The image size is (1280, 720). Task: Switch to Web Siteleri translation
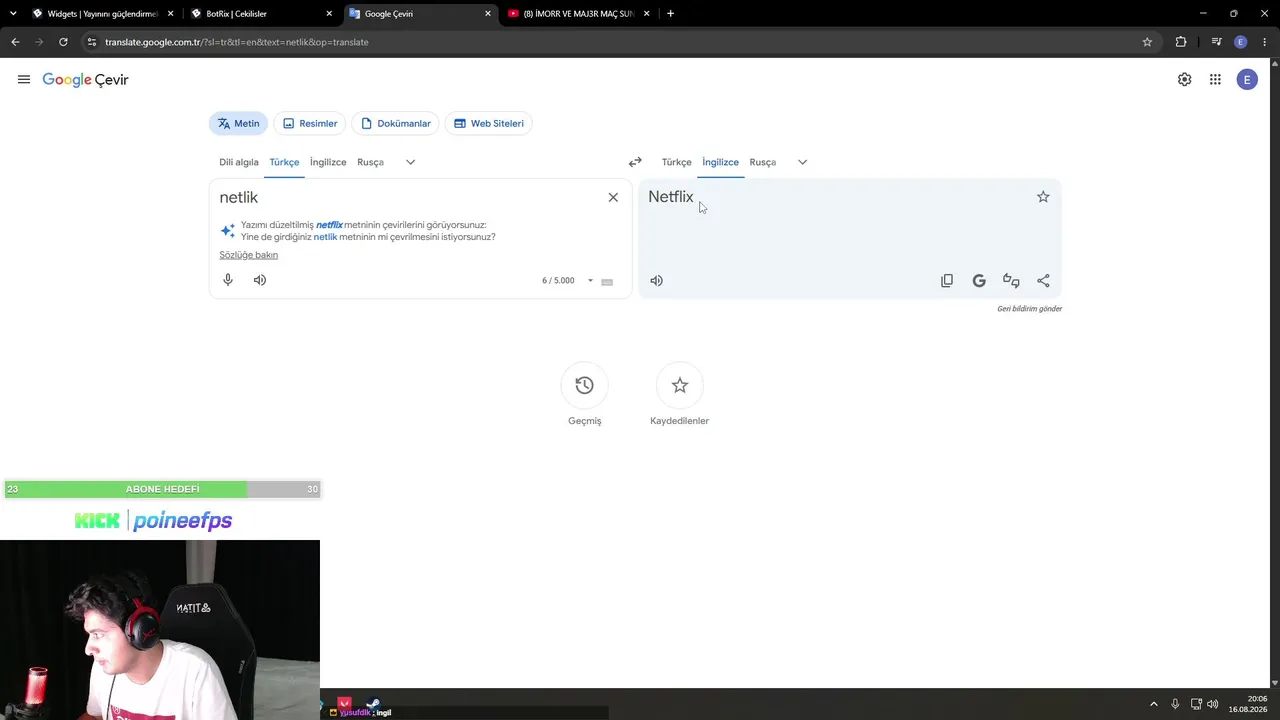click(489, 124)
